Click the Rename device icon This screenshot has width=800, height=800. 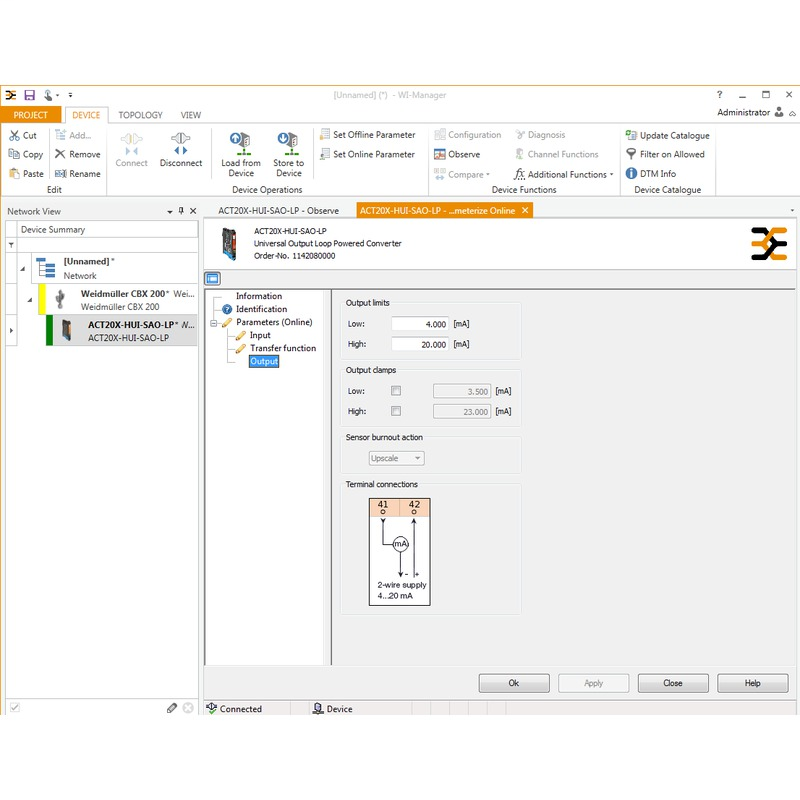(60, 173)
